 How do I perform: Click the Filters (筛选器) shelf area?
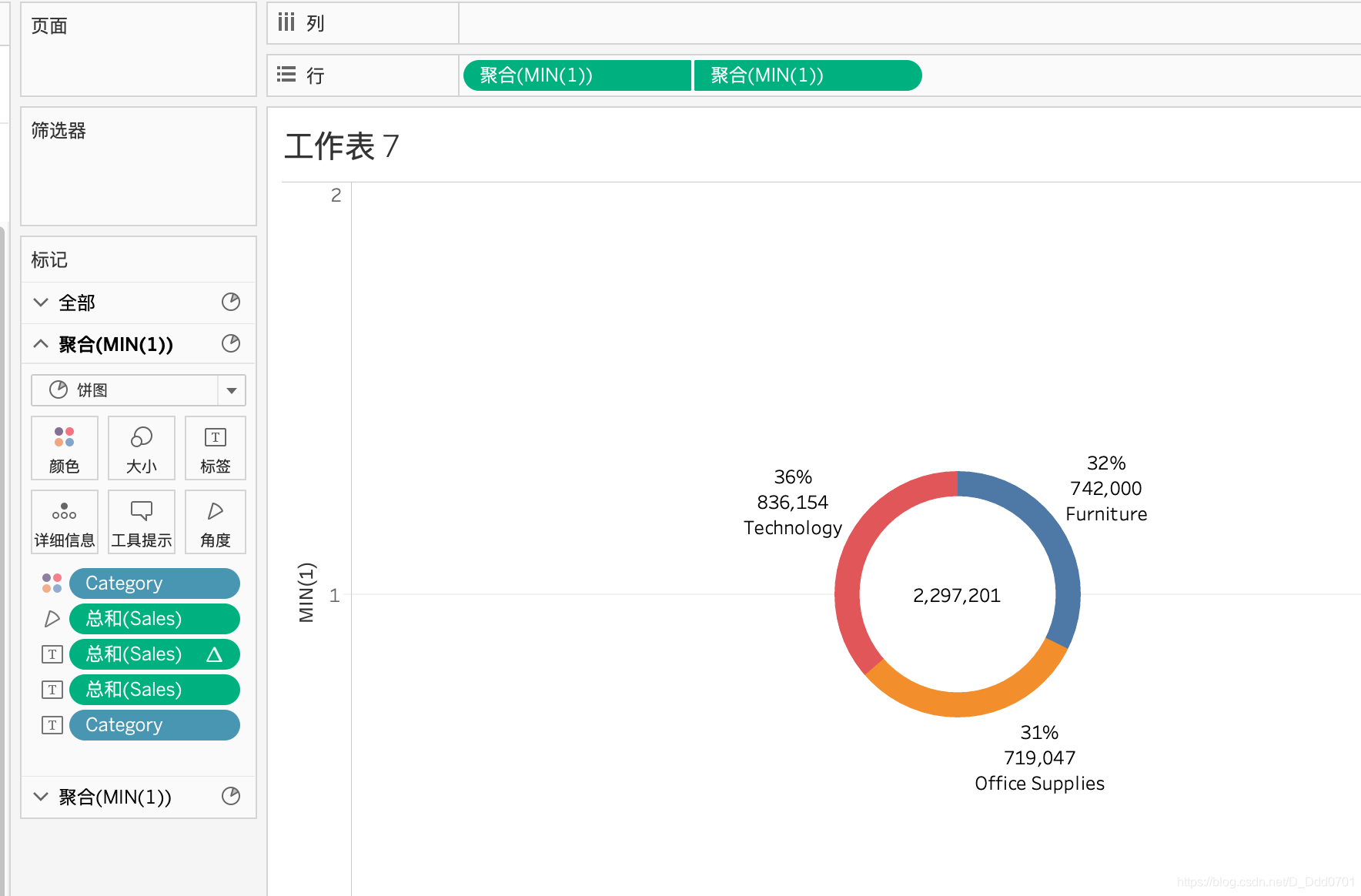pos(139,166)
